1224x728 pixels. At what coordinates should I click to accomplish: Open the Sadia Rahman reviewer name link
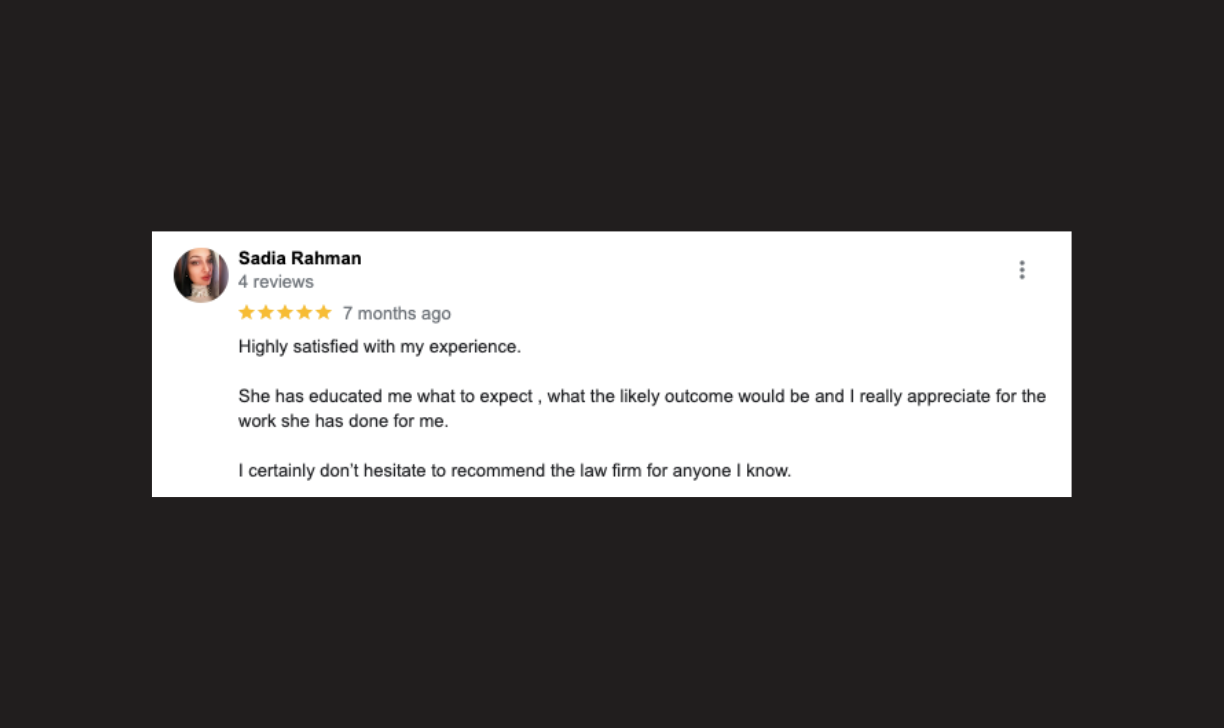[x=300, y=258]
